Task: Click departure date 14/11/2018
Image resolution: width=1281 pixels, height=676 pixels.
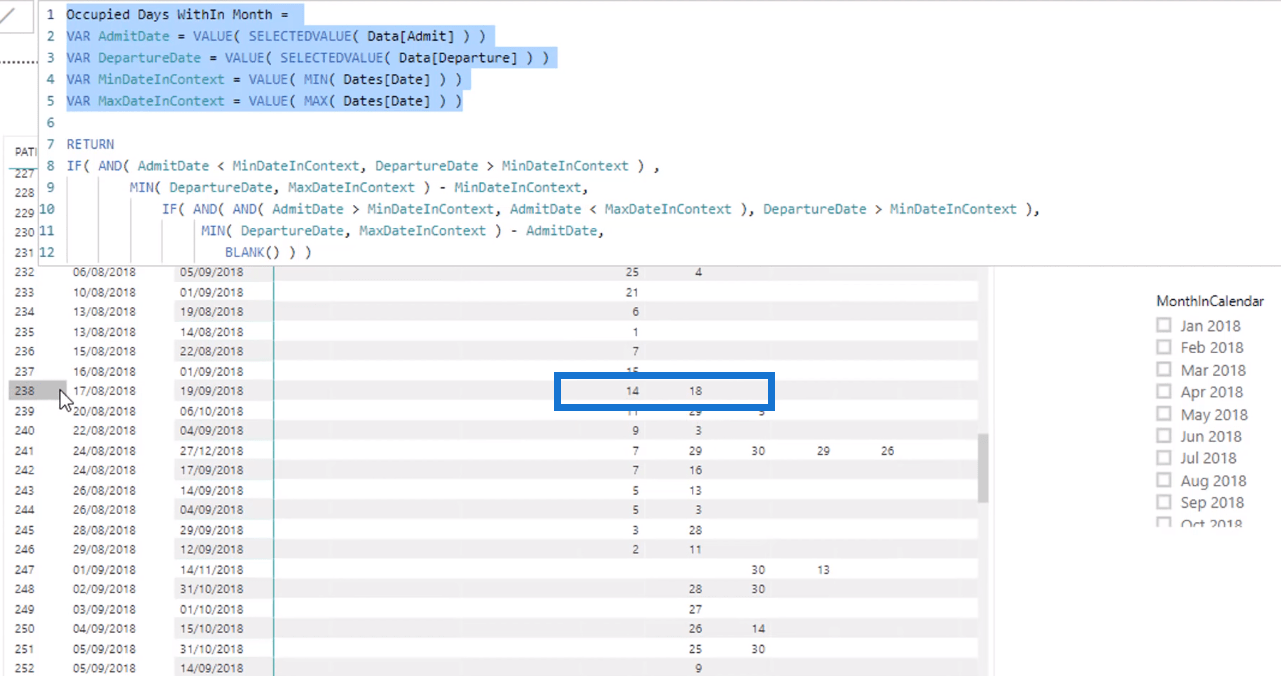Action: 211,570
